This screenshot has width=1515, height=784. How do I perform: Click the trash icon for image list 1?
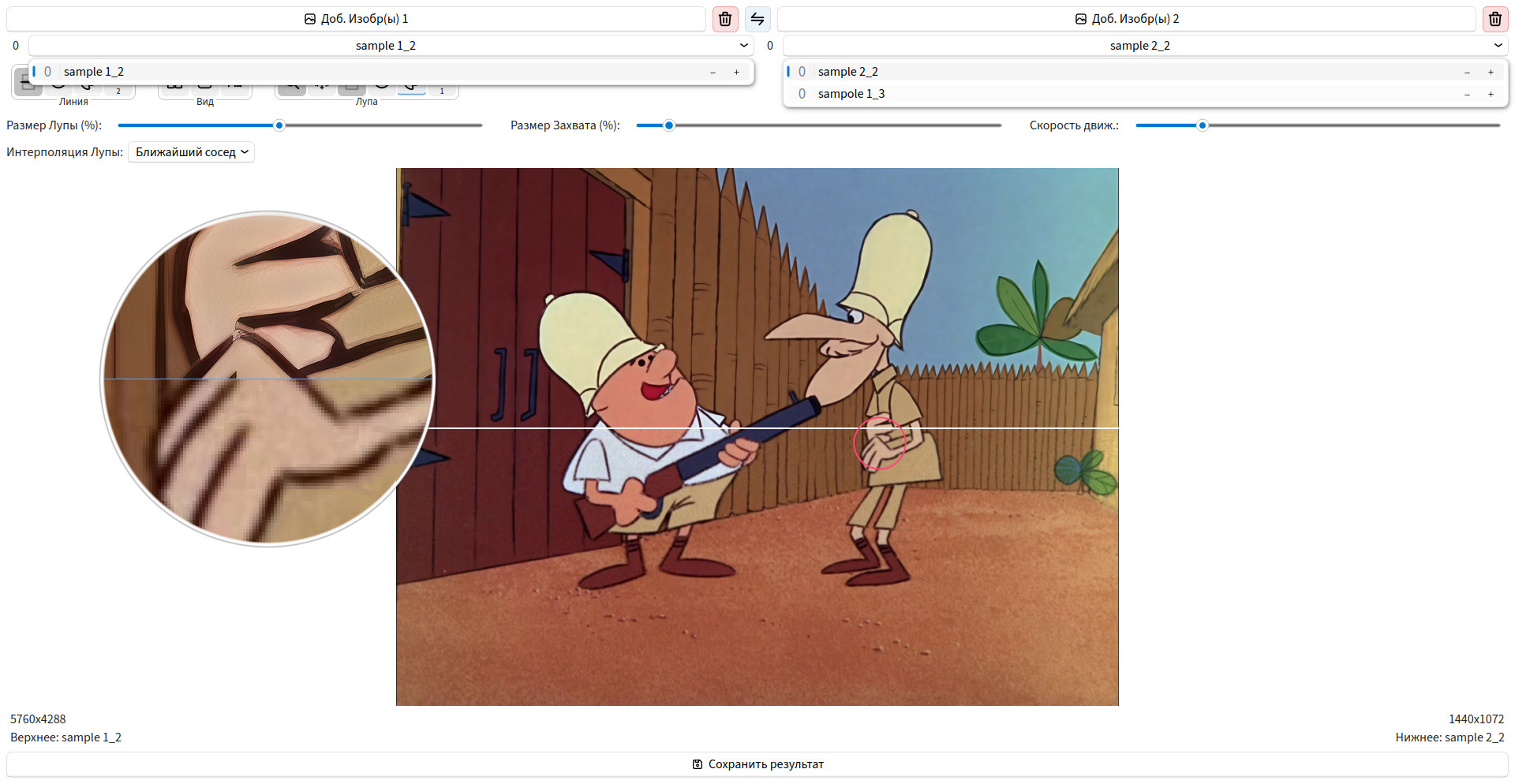click(x=724, y=19)
